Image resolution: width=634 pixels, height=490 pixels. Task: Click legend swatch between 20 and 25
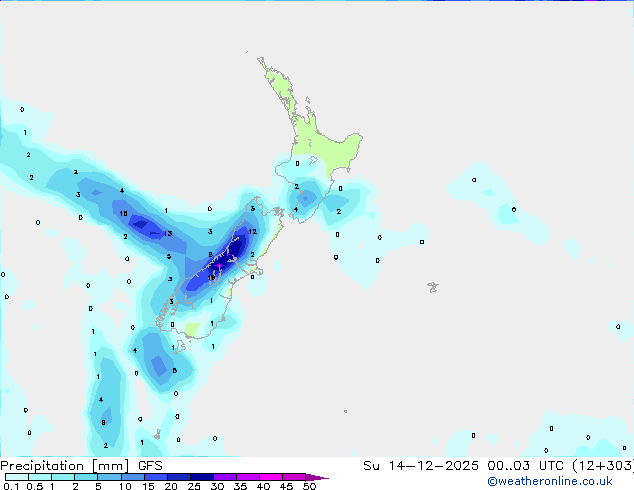[x=179, y=477]
